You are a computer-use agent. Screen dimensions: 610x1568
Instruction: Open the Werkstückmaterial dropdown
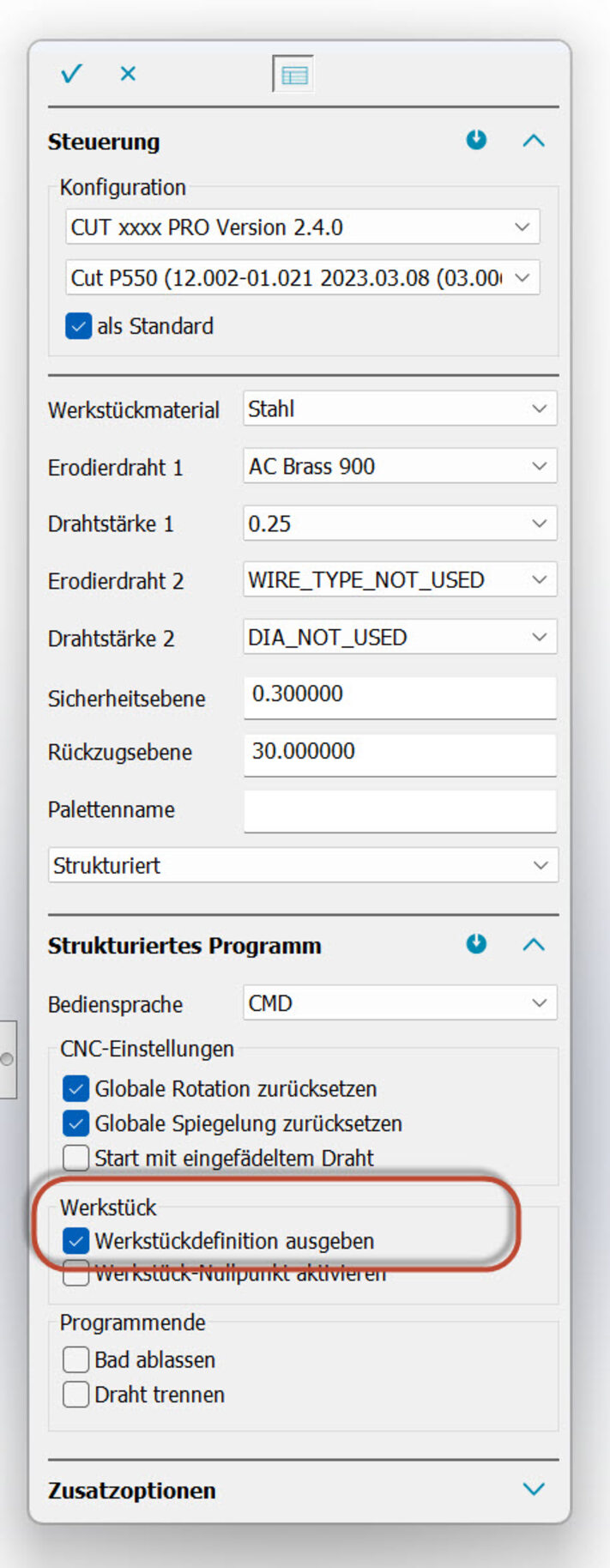click(400, 409)
